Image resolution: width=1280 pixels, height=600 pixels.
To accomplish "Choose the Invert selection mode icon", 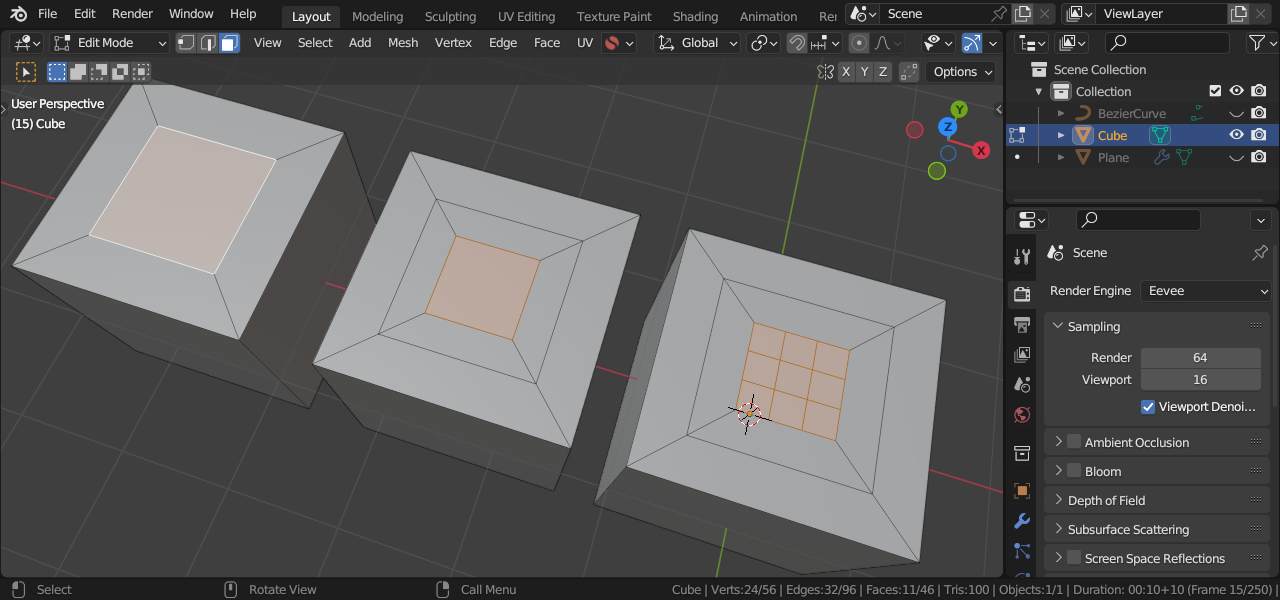I will click(120, 72).
